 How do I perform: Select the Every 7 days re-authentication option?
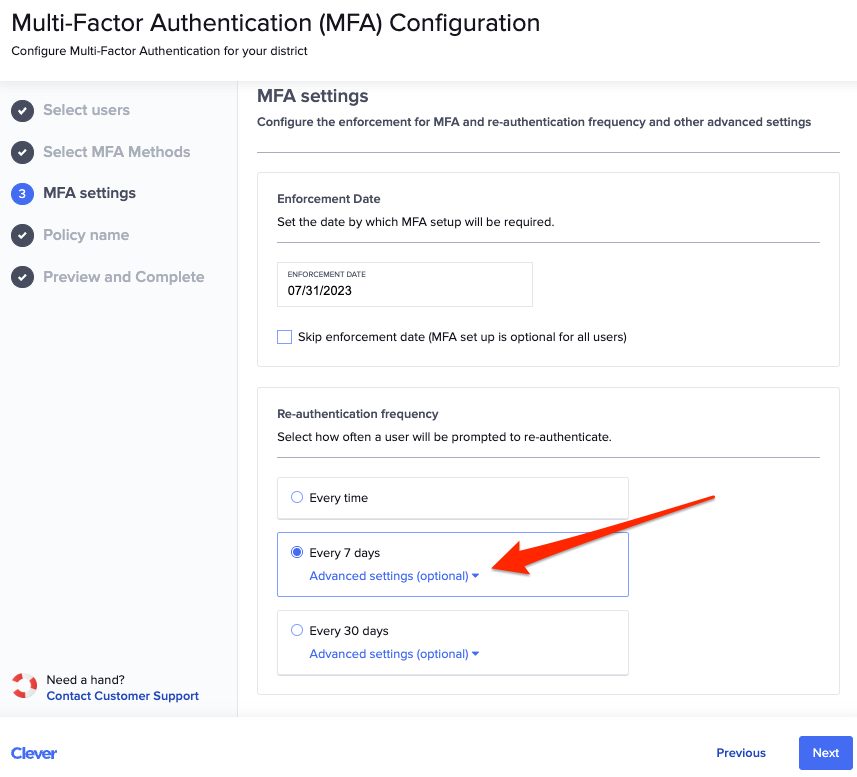(297, 551)
